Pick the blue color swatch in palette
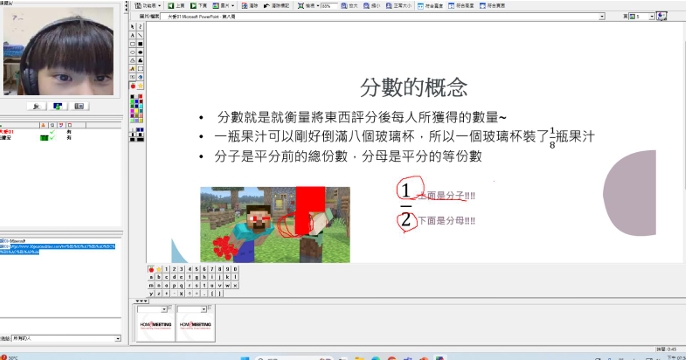Image resolution: width=686 pixels, height=360 pixels. coord(136,101)
